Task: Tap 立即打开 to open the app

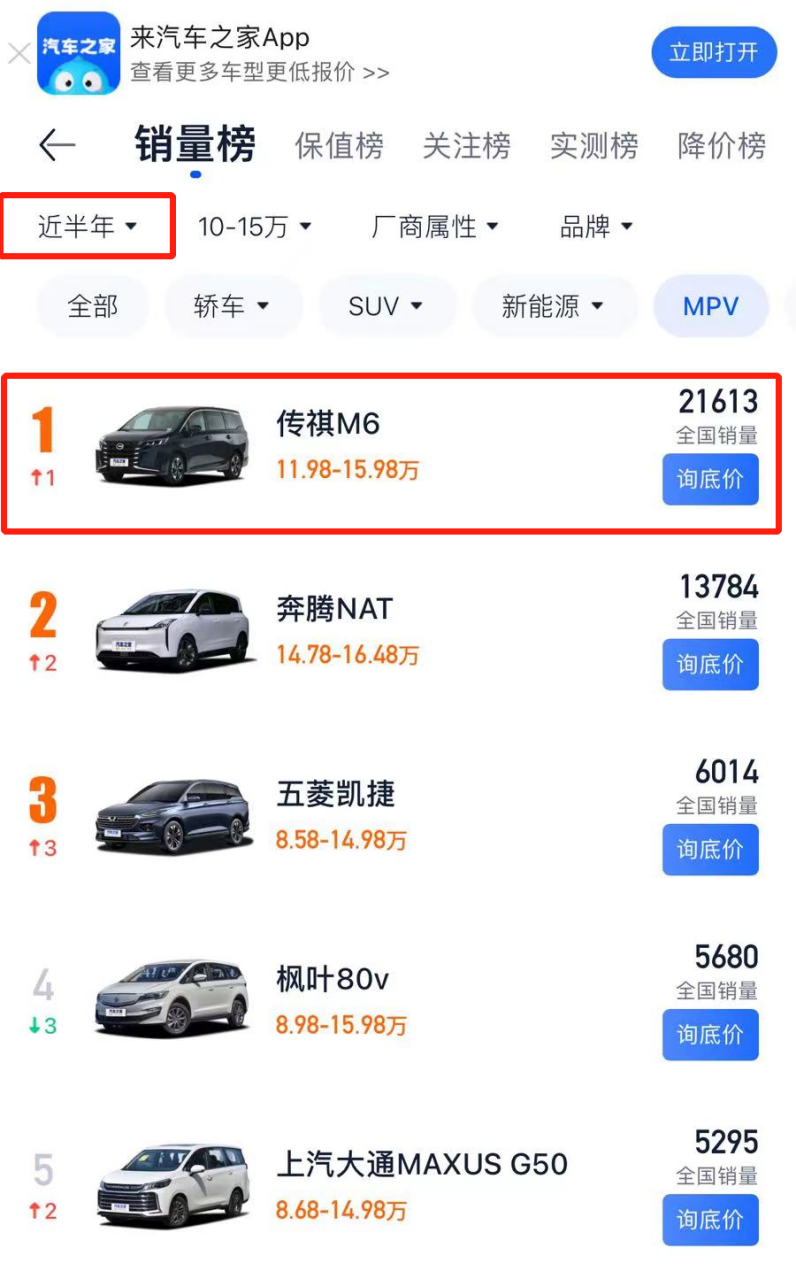Action: coord(714,52)
